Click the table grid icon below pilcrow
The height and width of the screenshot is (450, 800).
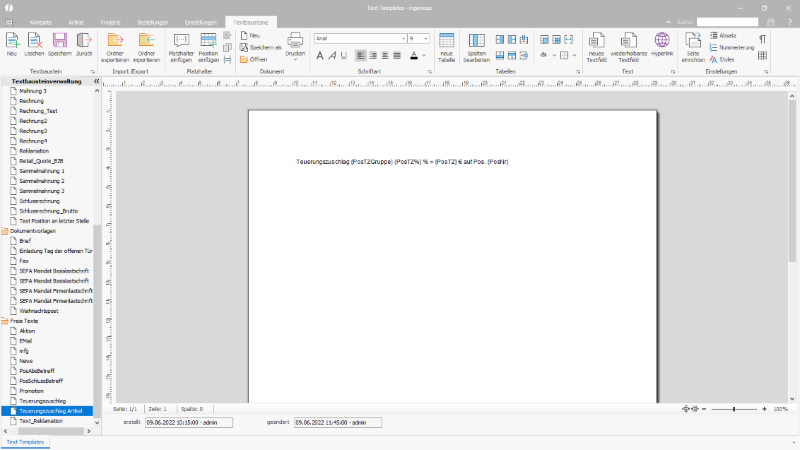762,55
